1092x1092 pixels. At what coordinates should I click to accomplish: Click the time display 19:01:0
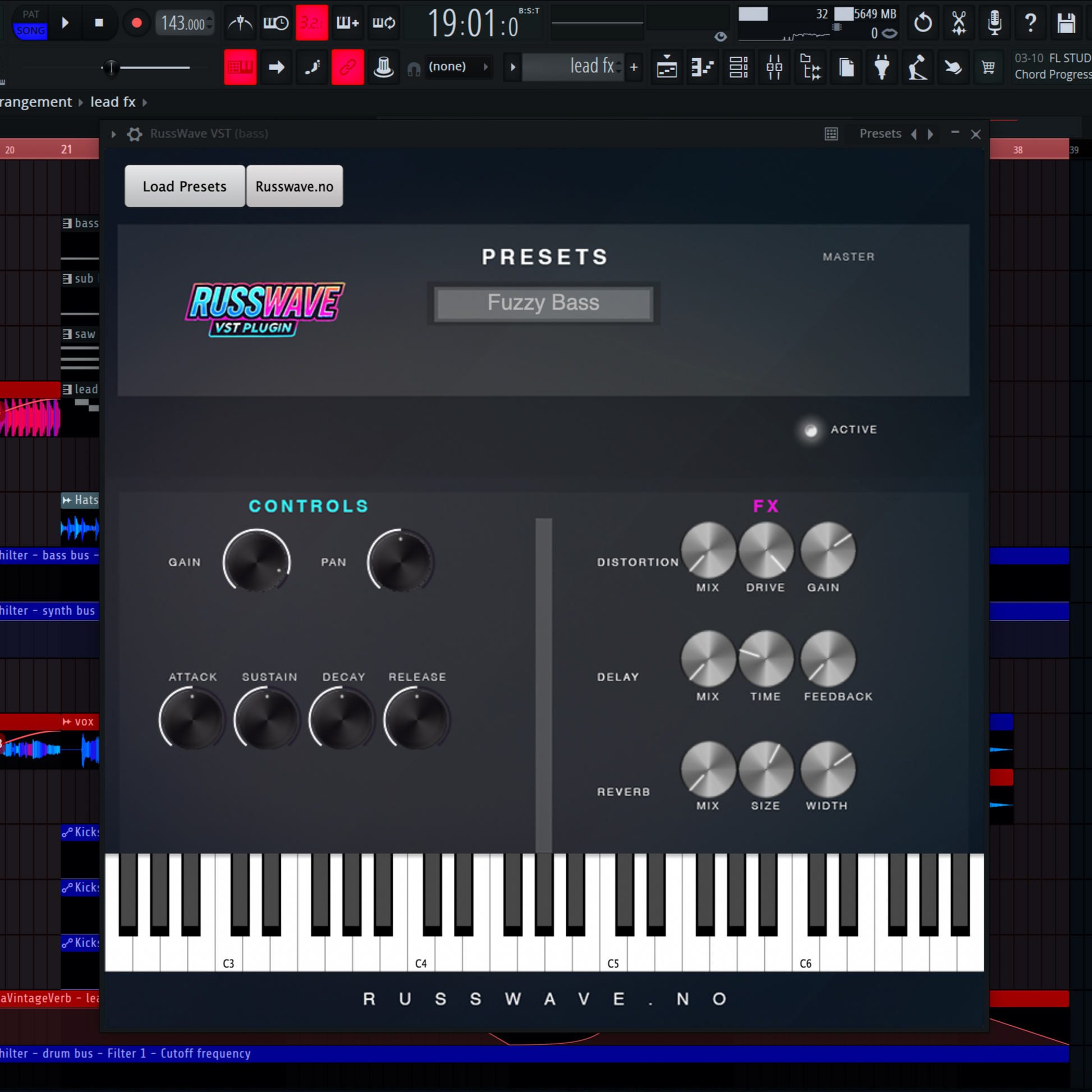point(472,24)
